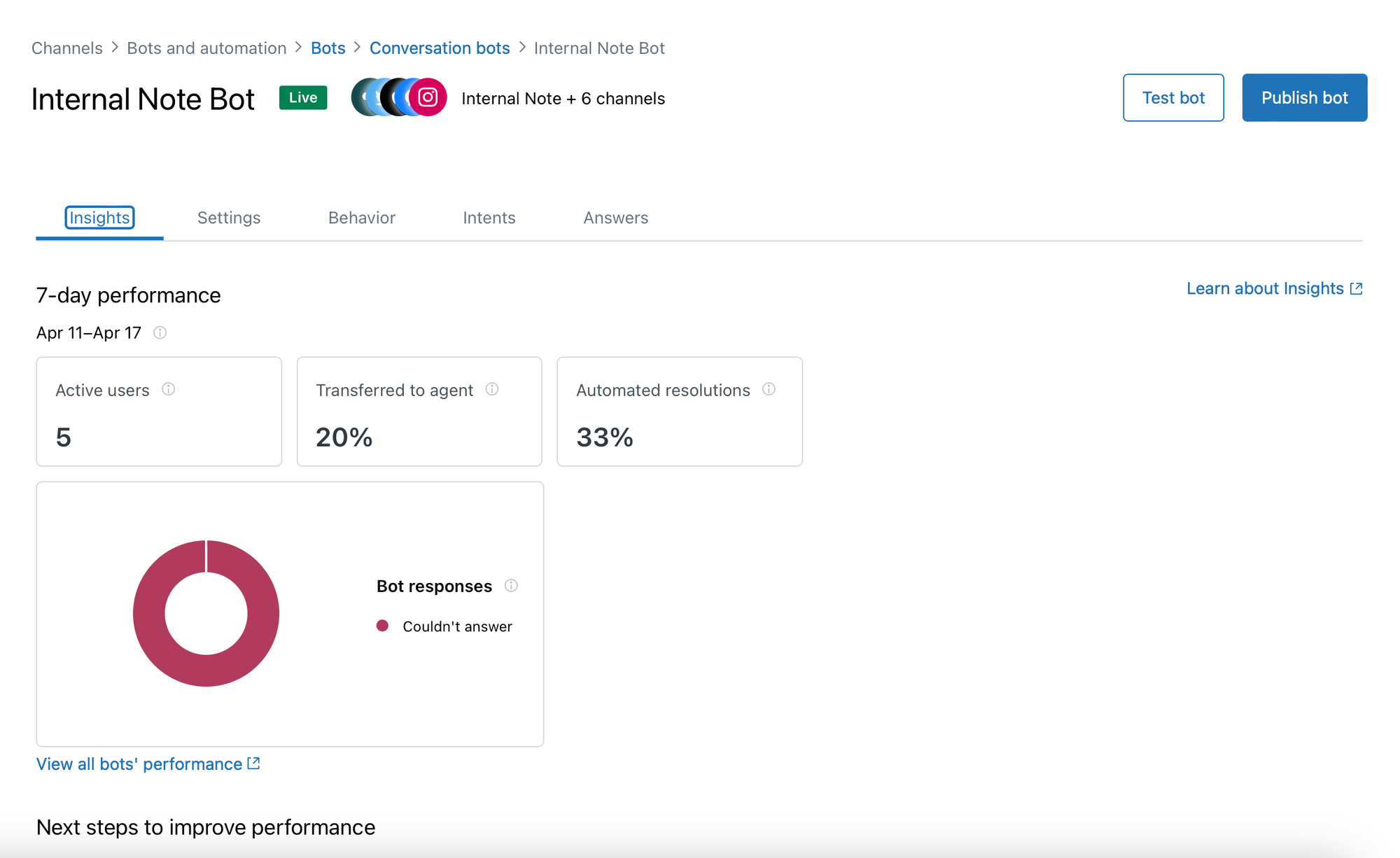Click info icon next to Bot responses

(511, 586)
